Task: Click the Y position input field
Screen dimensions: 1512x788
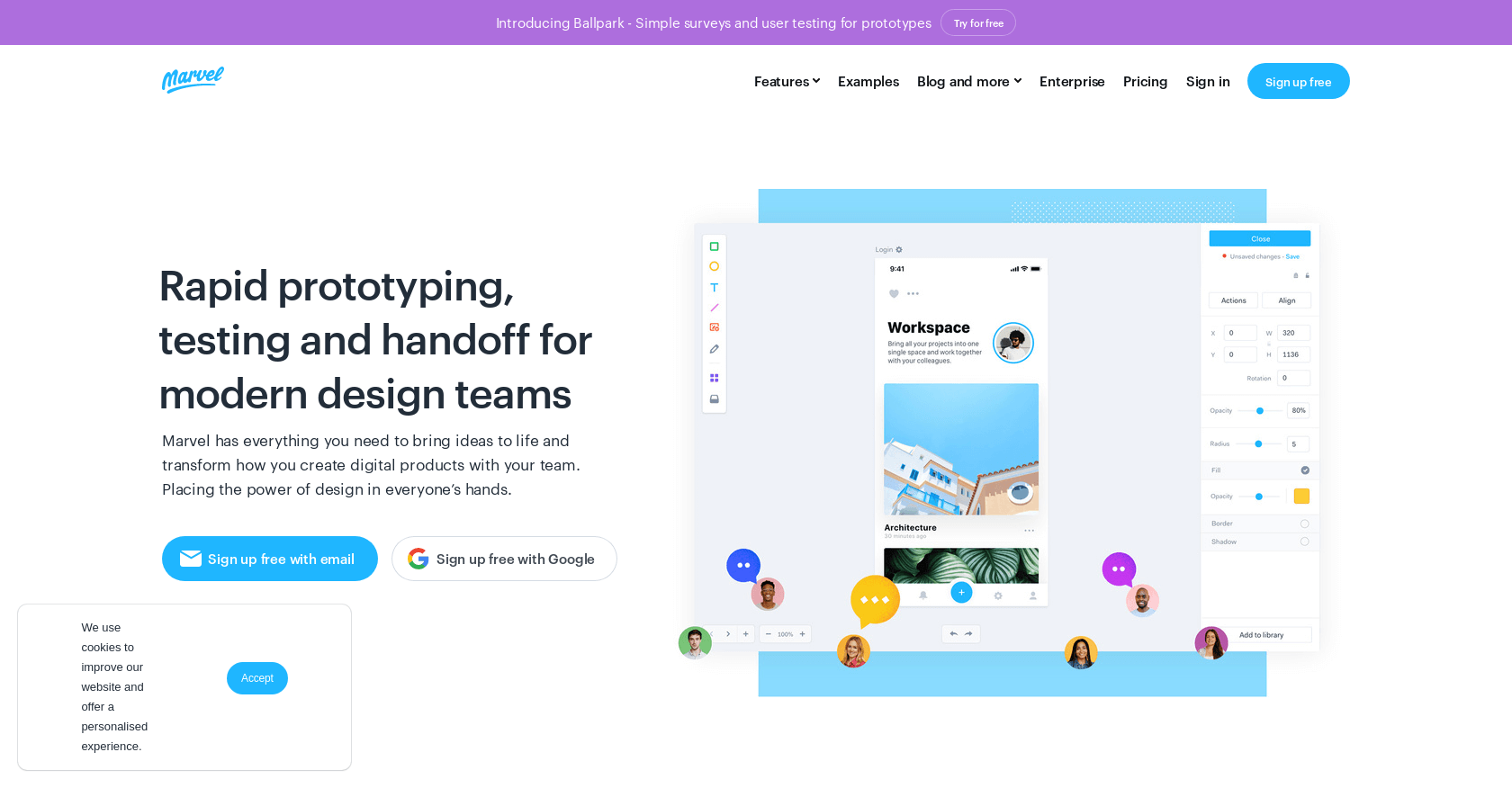Action: (x=1240, y=354)
